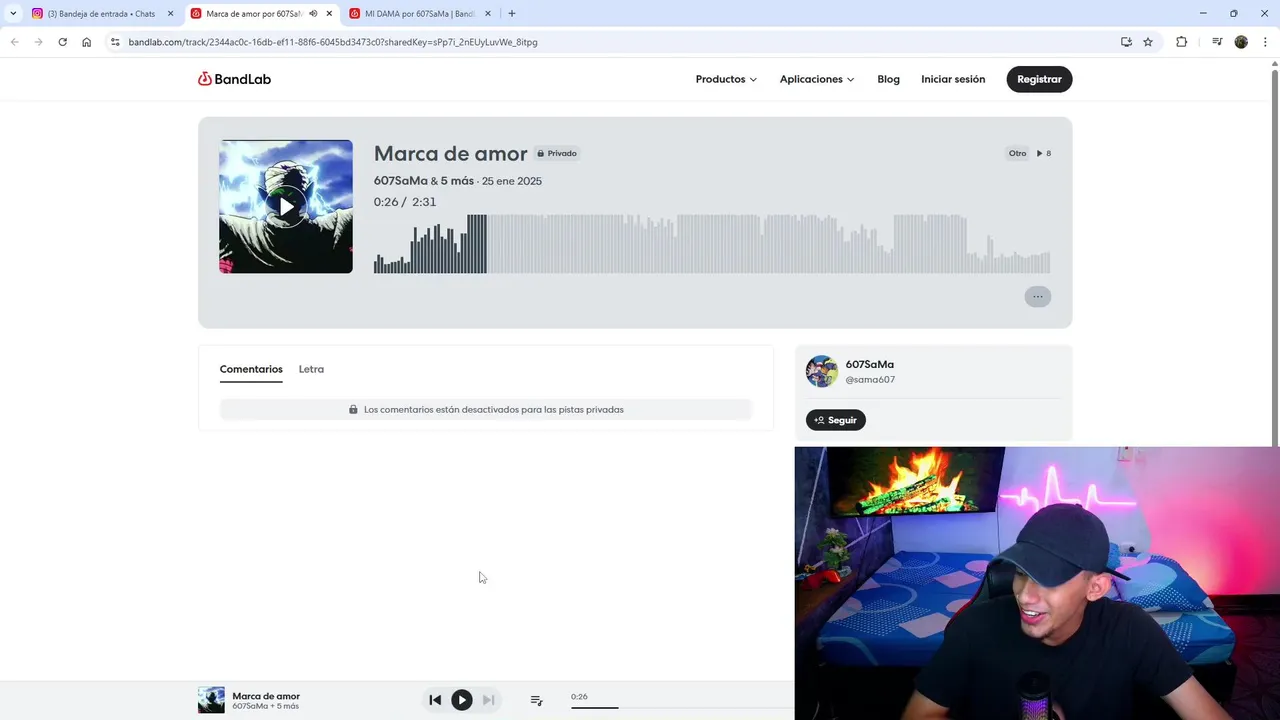Click the lock icon in comments notice
This screenshot has height=720, width=1280.
click(x=353, y=409)
